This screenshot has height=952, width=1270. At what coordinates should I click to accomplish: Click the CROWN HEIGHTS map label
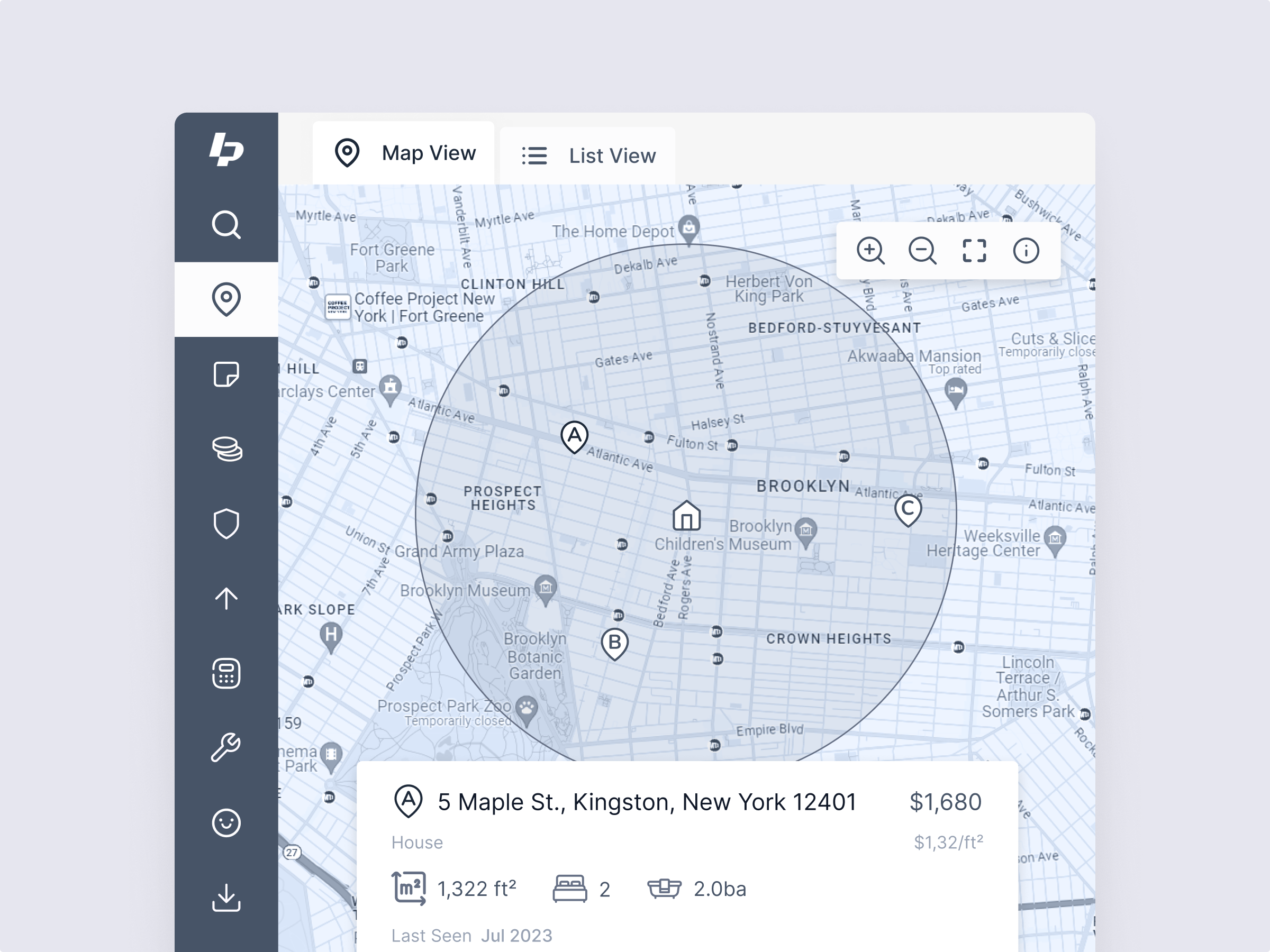829,639
